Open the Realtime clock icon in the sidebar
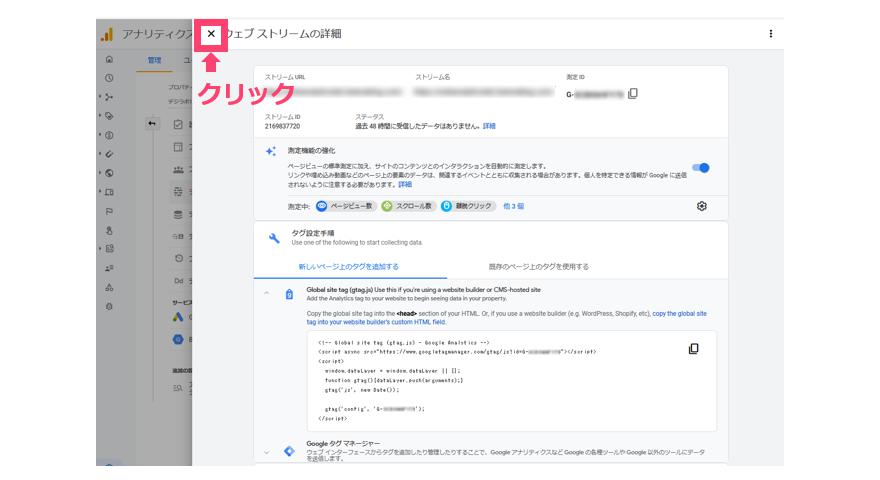 109,78
